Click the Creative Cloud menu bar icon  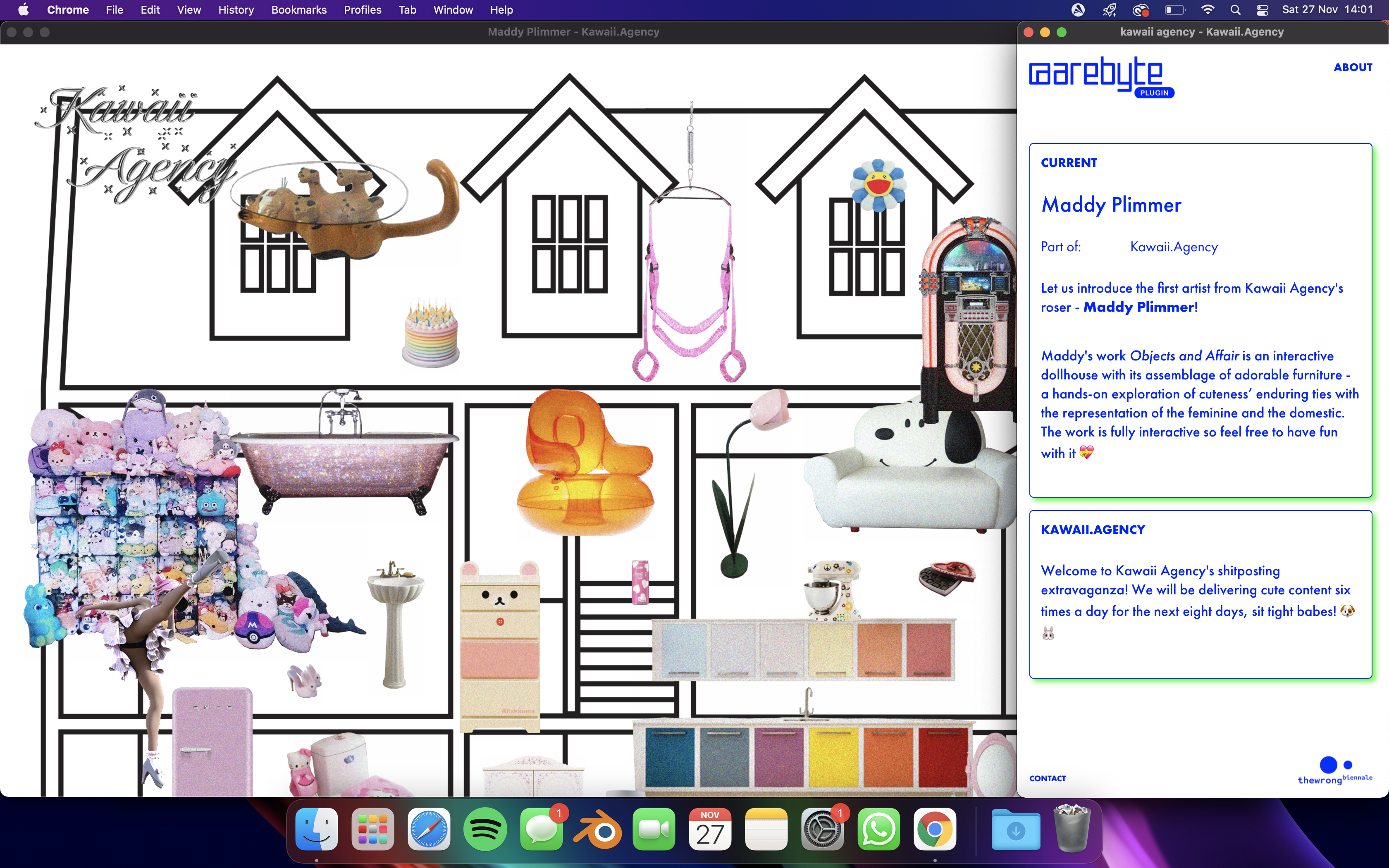pos(1141,10)
